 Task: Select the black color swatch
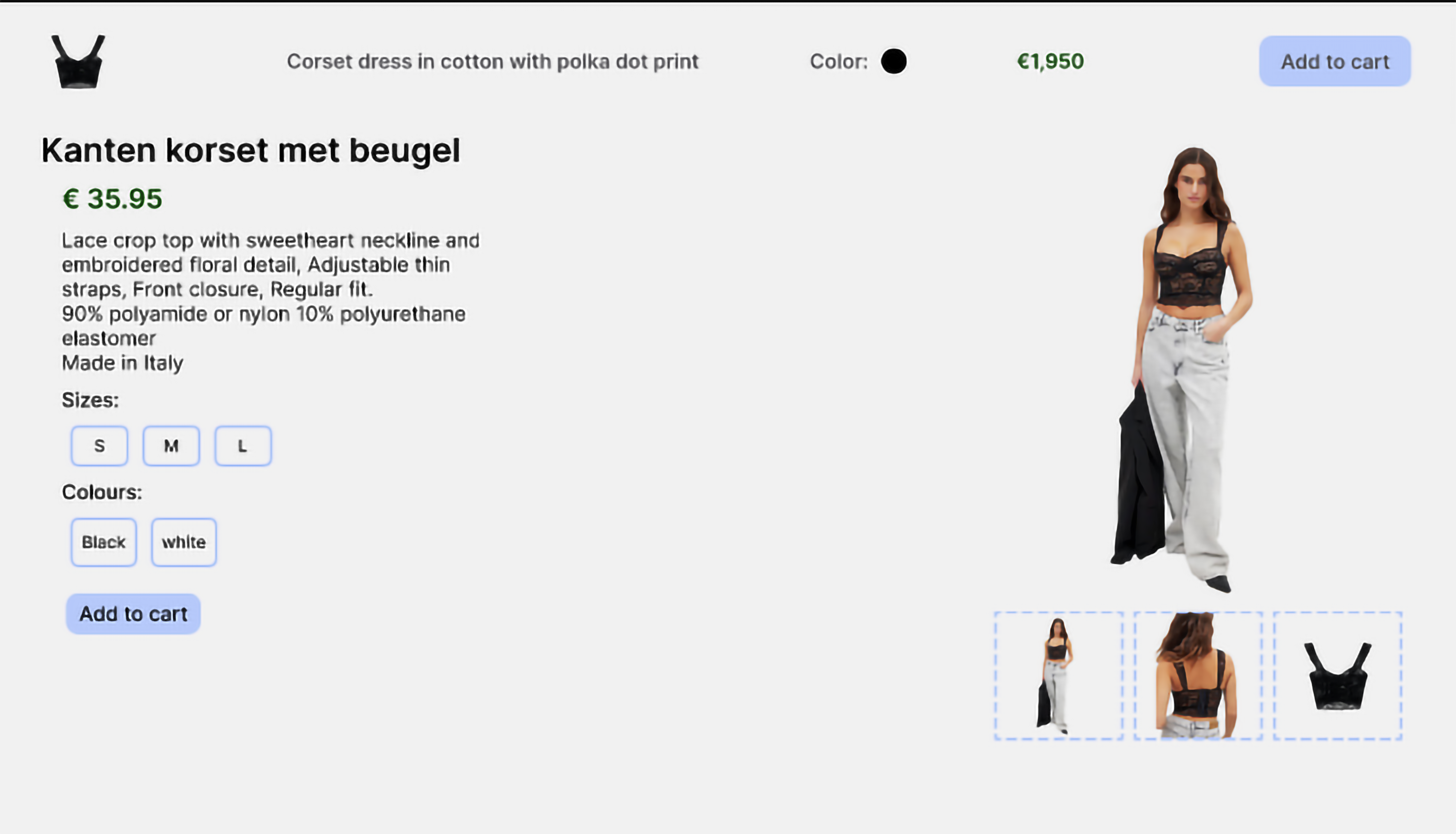pos(893,61)
